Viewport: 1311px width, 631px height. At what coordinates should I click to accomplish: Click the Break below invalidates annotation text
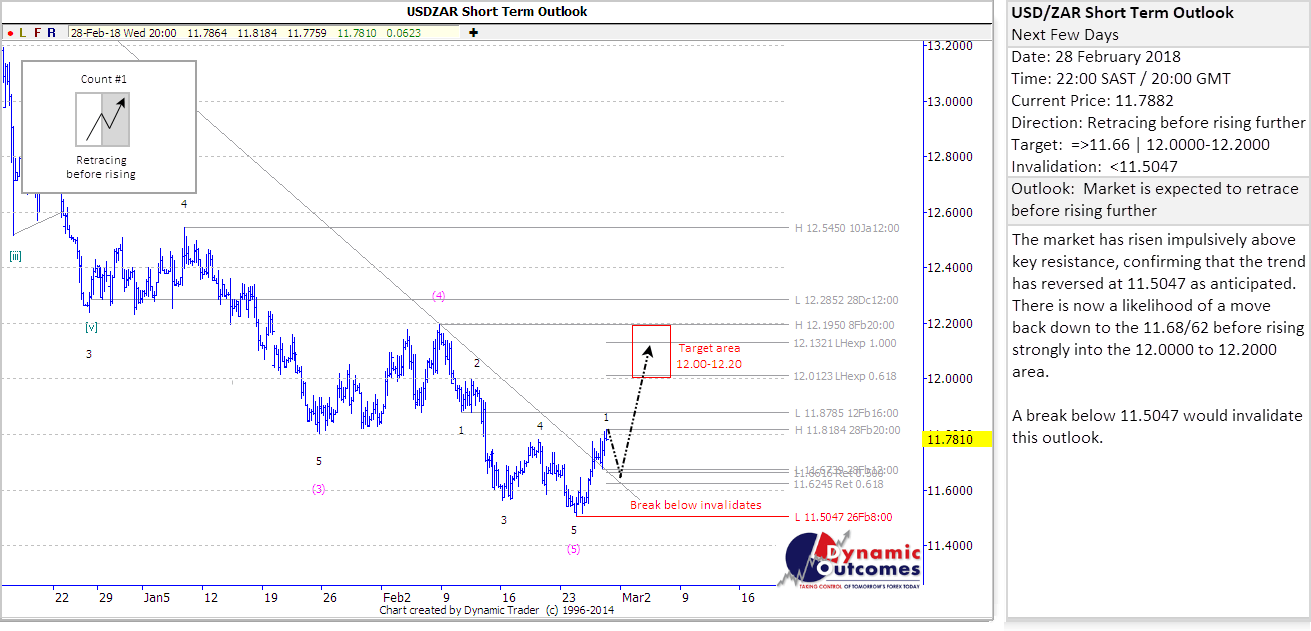point(696,505)
